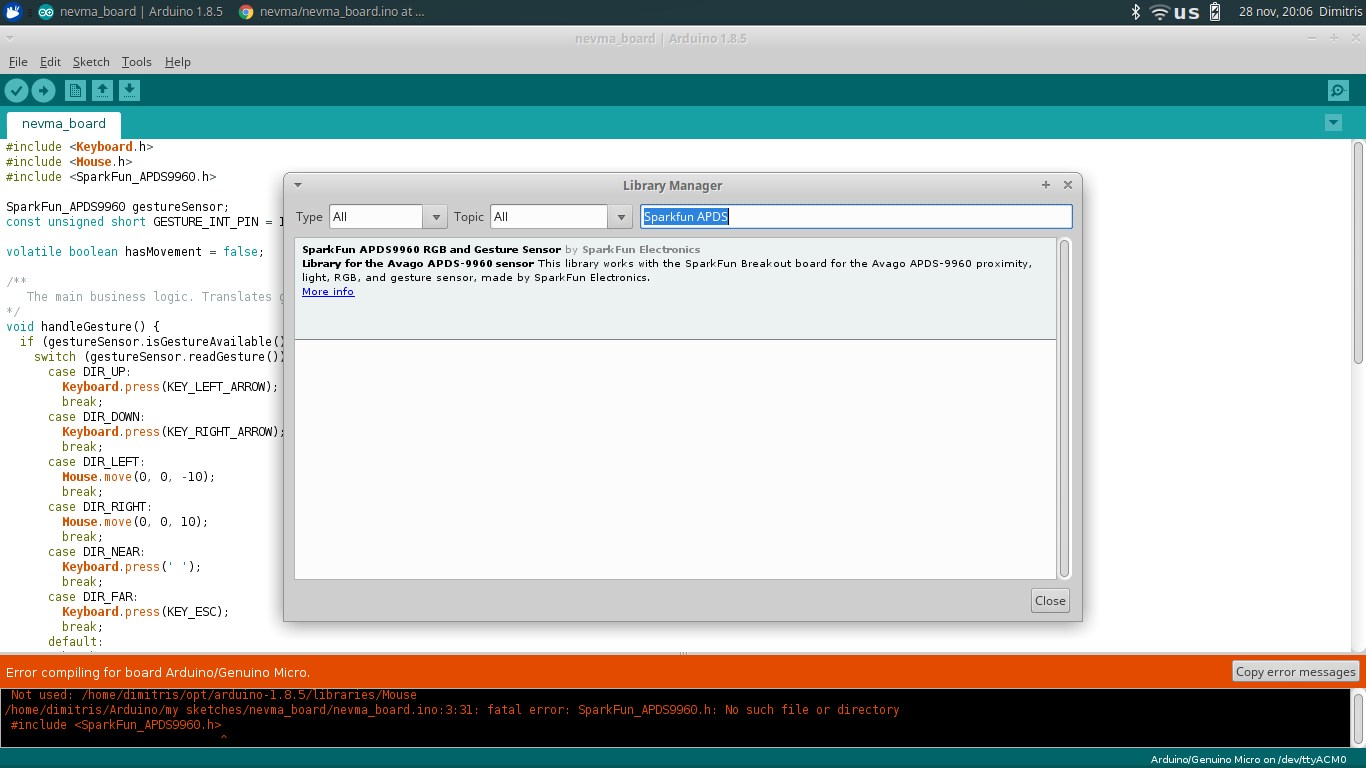The image size is (1366, 768).
Task: Open the File menu
Action: point(18,62)
